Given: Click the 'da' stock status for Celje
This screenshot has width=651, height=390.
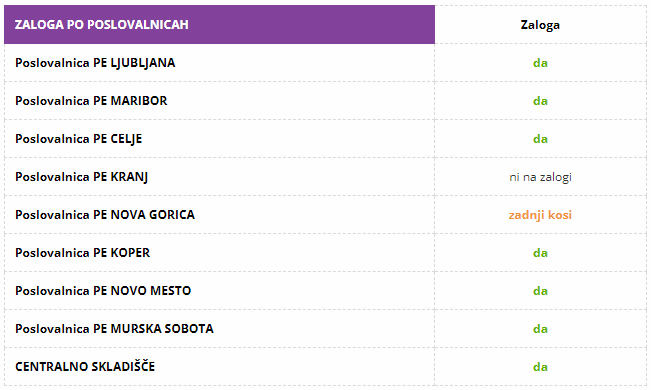Looking at the screenshot, I should (x=540, y=139).
